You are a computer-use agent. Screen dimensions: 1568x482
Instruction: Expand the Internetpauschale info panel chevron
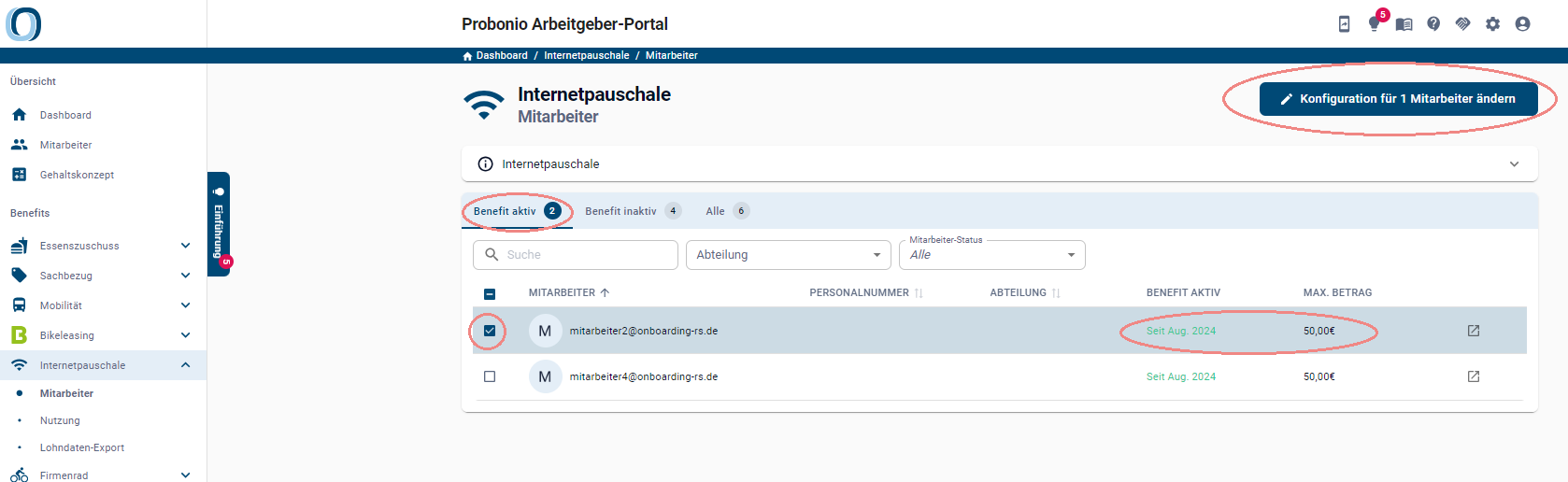(1514, 164)
